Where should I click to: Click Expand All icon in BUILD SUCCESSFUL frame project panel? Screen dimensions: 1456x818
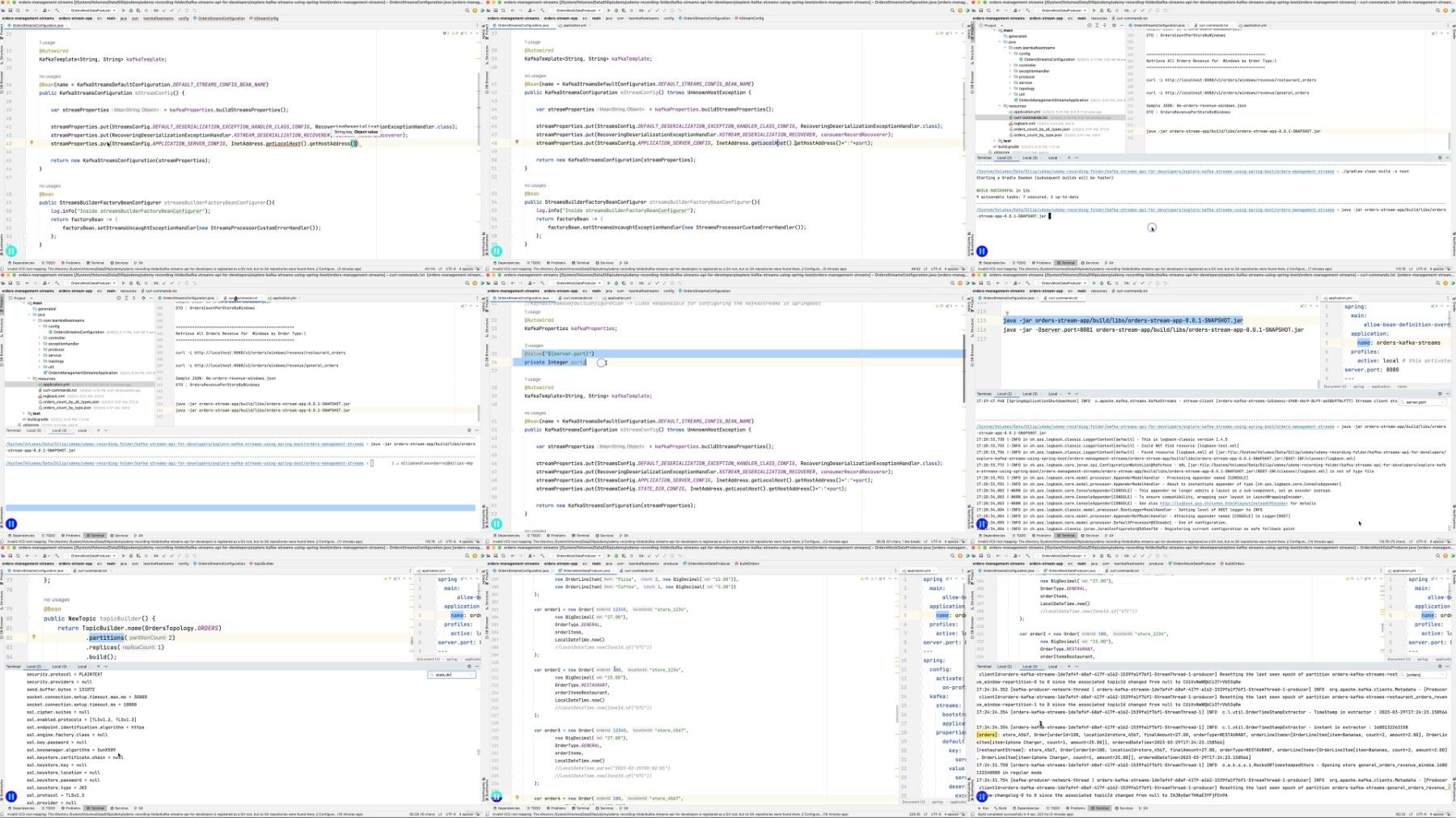click(1097, 25)
